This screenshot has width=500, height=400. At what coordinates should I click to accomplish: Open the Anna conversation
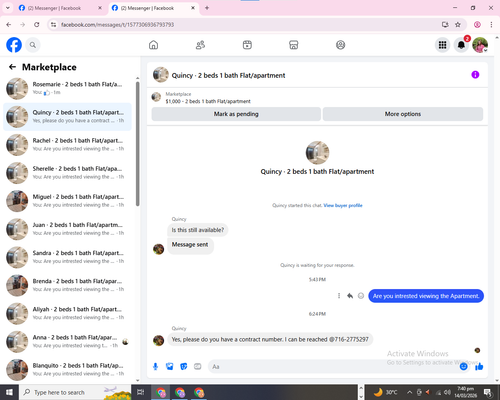click(67, 342)
